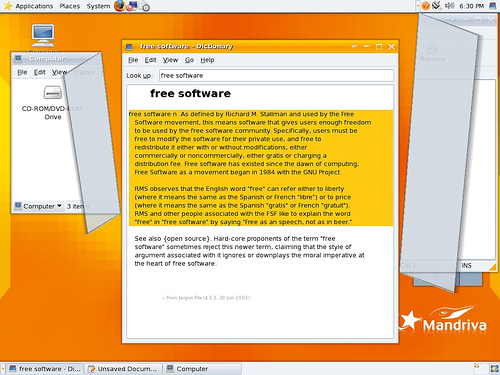The height and width of the screenshot is (375, 500).
Task: Click the Replace button in text editor window
Action: 432,53
